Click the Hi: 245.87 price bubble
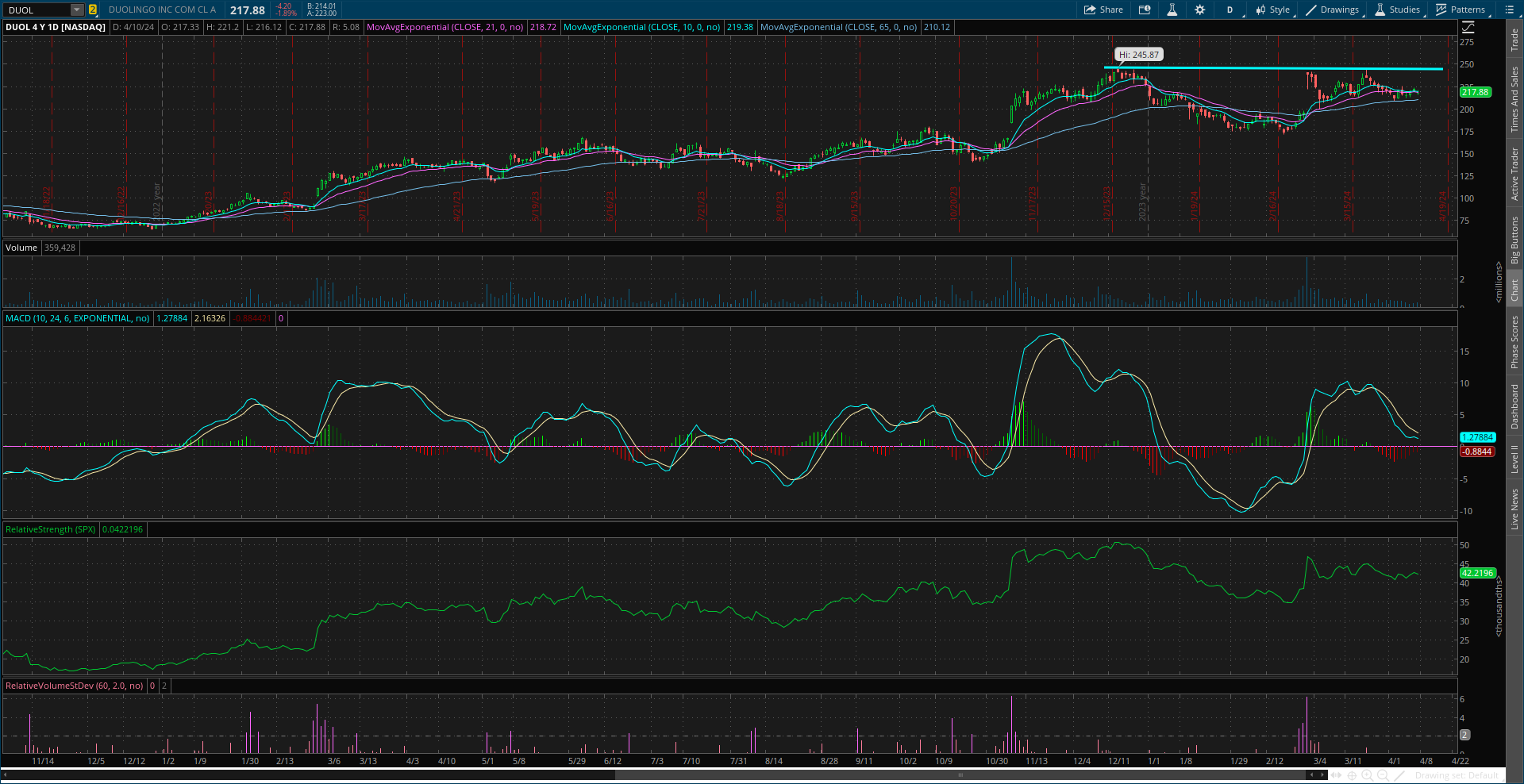Screen dimensions: 1524x784 (x=1139, y=55)
